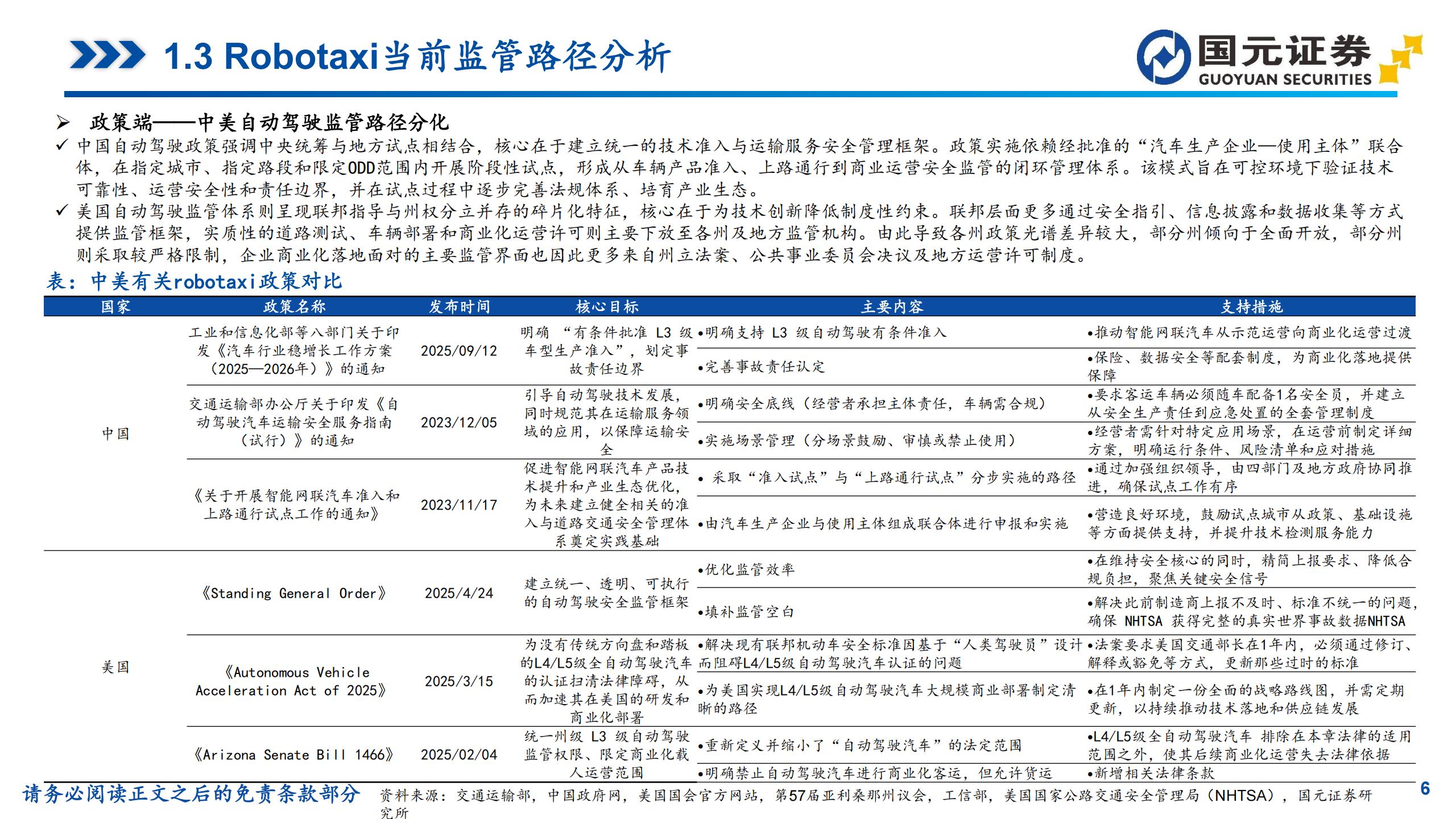Click the yellow star decoration beside Guoyuan logo
The height and width of the screenshot is (819, 1456).
click(1401, 59)
